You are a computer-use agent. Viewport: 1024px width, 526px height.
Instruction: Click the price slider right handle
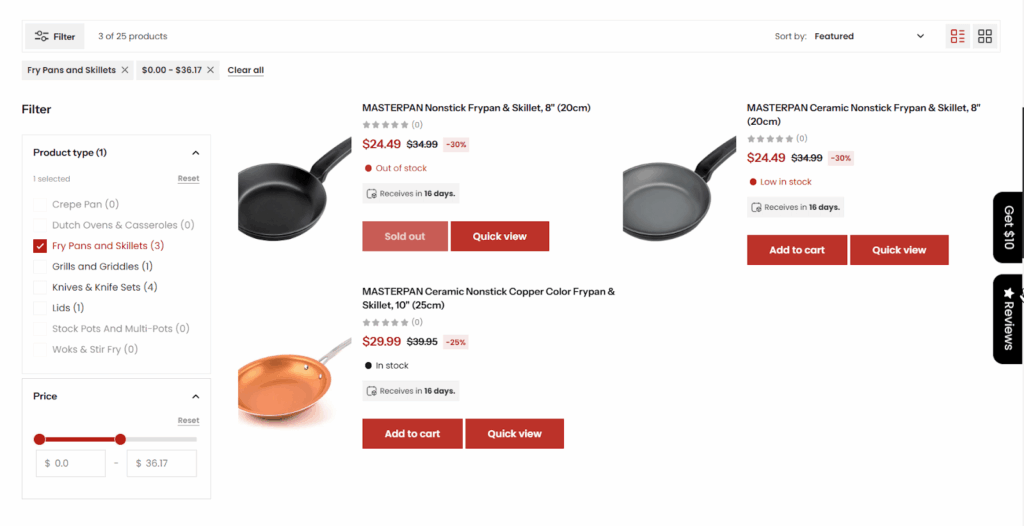point(120,439)
